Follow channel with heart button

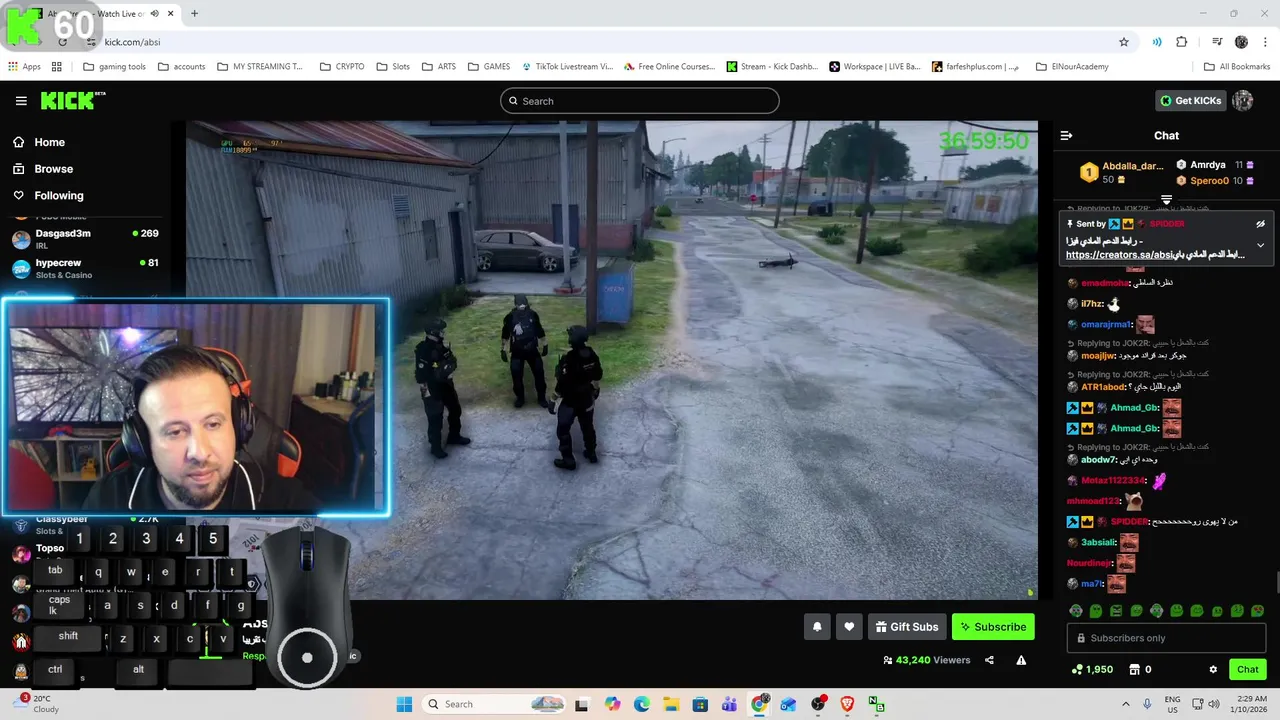tap(849, 627)
